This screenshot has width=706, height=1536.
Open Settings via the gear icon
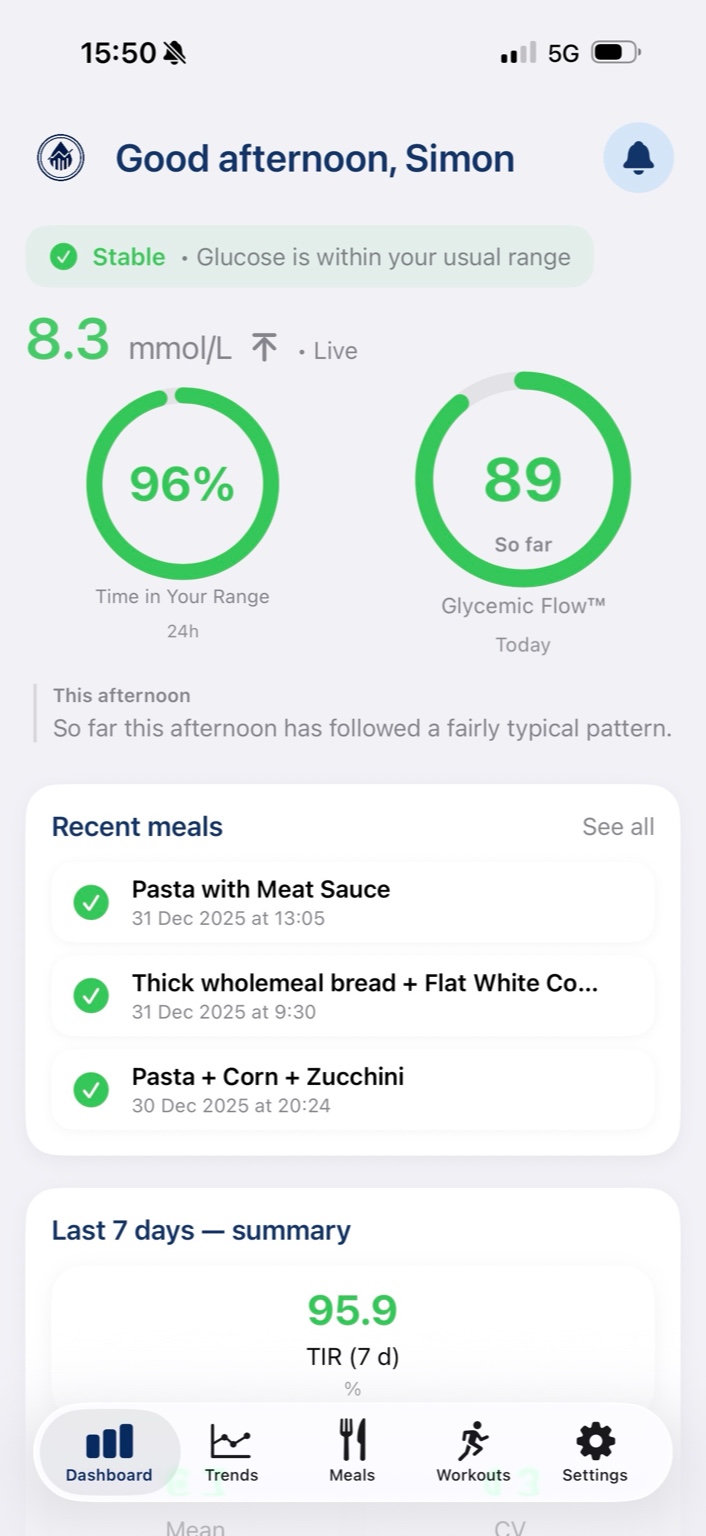click(595, 1441)
